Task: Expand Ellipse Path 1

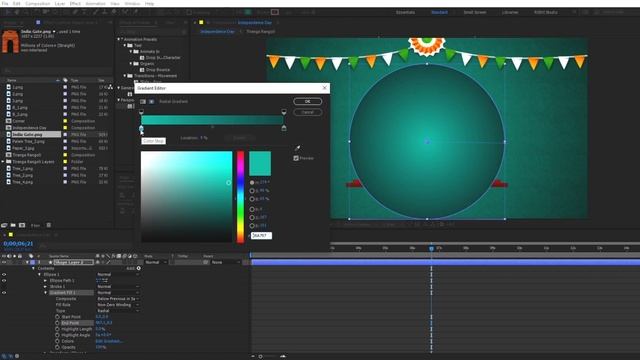Action: (45, 280)
